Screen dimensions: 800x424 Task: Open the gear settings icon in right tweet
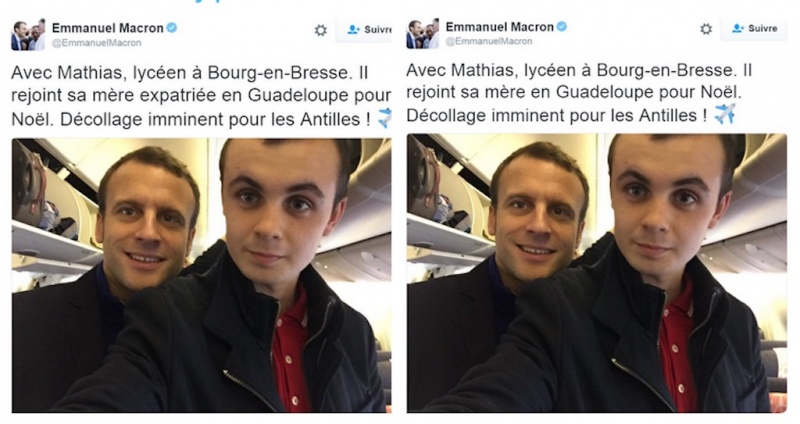tap(706, 29)
